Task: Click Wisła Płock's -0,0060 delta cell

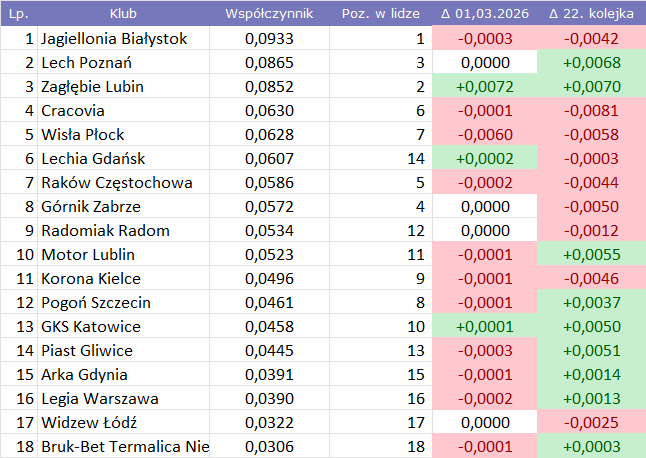Action: [485, 135]
